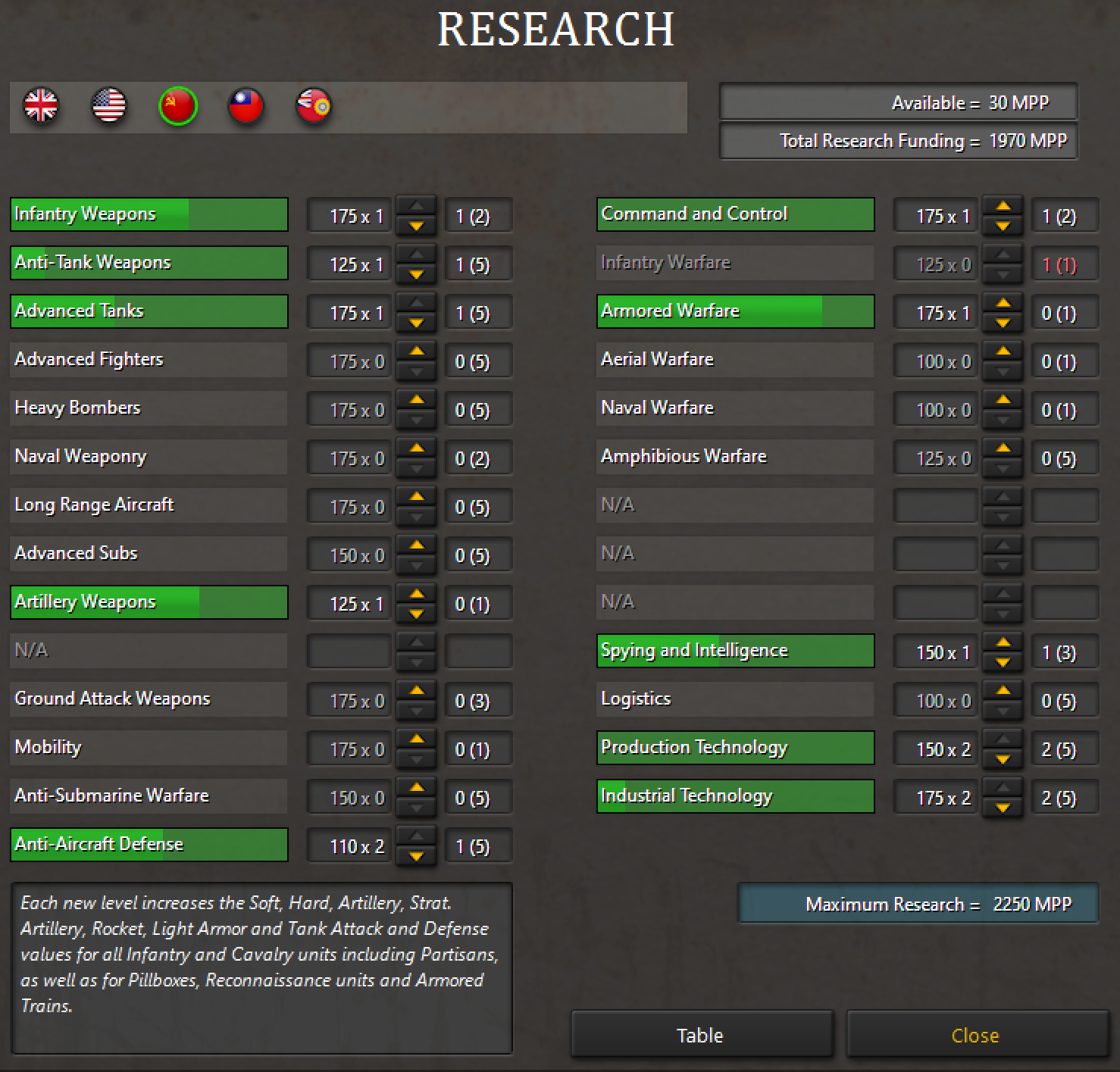
Task: Increase Naval Weaponry research funding
Action: 415,448
